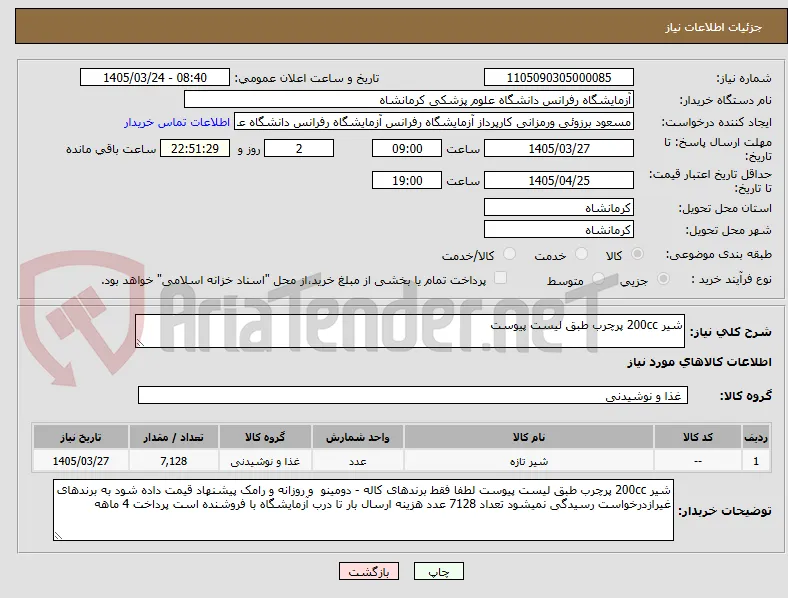Select the خدمت radio button

[x=581, y=254]
